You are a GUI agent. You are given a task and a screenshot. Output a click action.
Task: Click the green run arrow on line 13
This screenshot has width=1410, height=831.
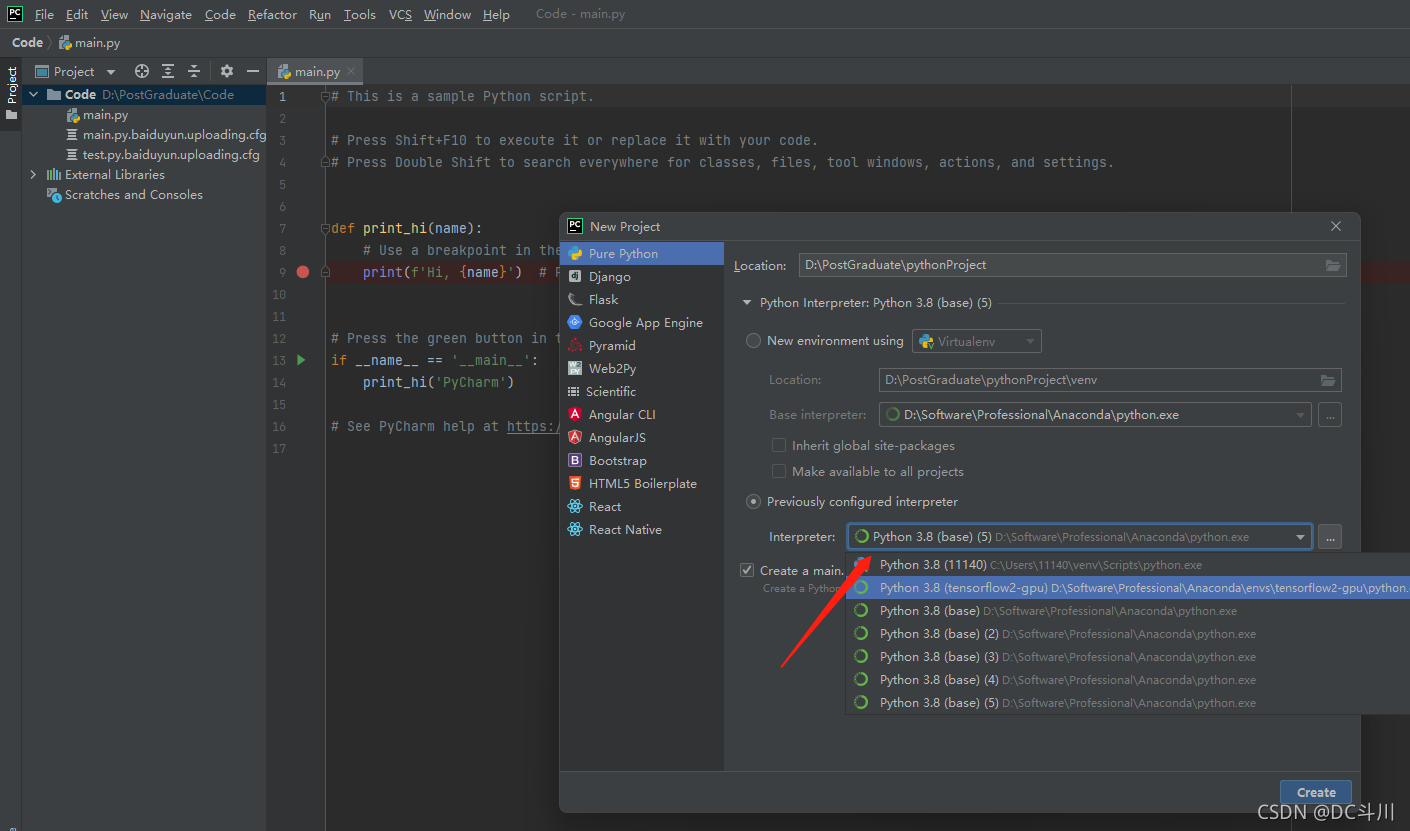point(301,360)
